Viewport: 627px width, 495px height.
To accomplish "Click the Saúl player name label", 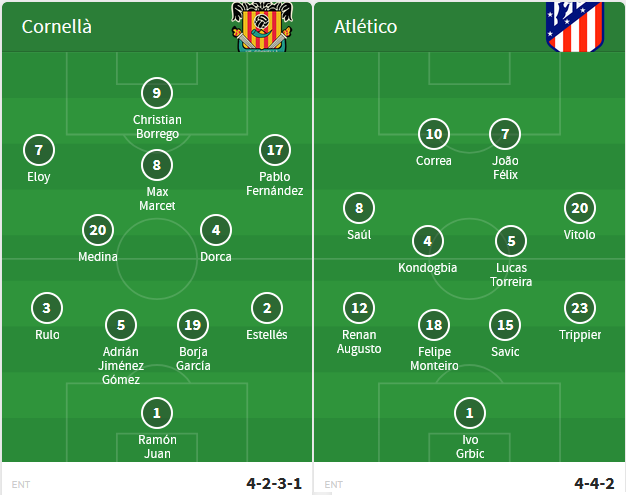I will click(x=359, y=235).
